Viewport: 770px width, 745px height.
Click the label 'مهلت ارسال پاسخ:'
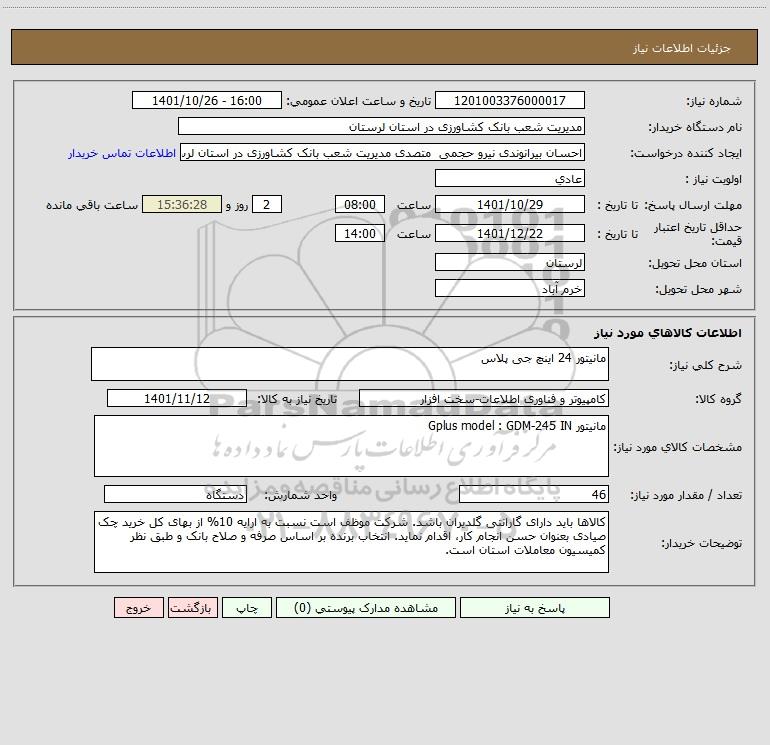click(x=693, y=205)
